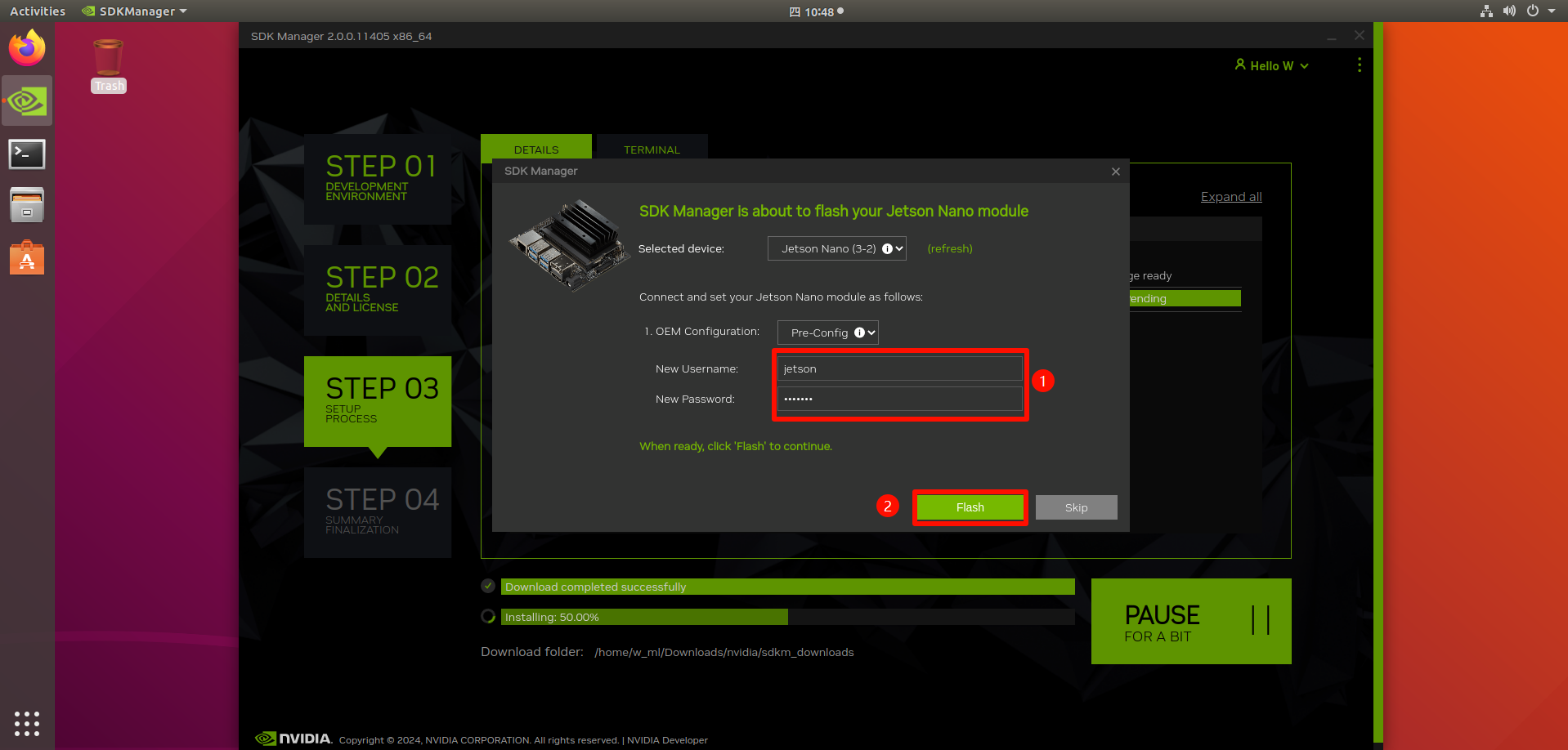
Task: Click the Expand all link
Action: pos(1230,197)
